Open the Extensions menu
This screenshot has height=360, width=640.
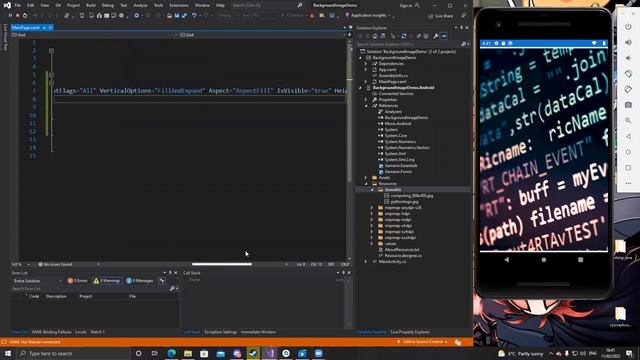(179, 5)
